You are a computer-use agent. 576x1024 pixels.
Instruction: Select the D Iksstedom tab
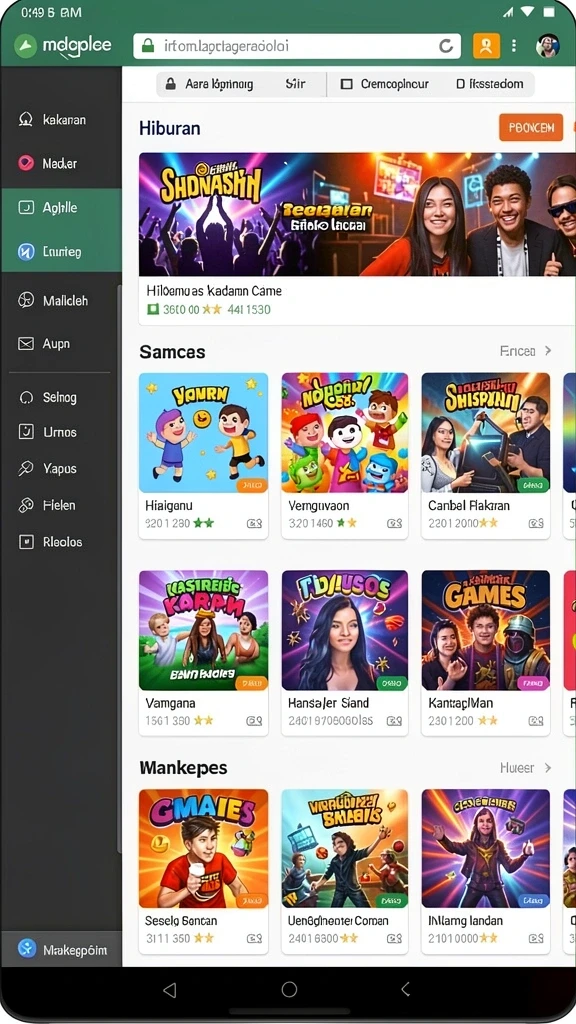pos(490,84)
